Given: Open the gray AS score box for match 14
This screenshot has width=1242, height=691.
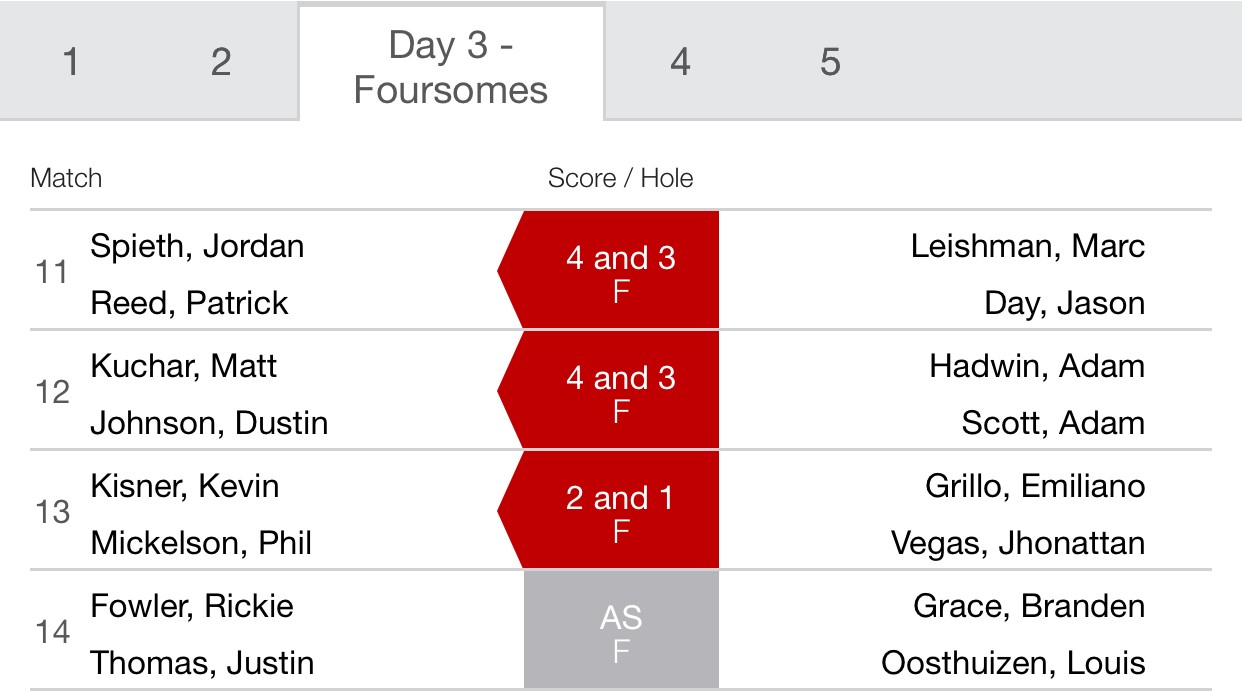Looking at the screenshot, I should pyautogui.click(x=621, y=630).
